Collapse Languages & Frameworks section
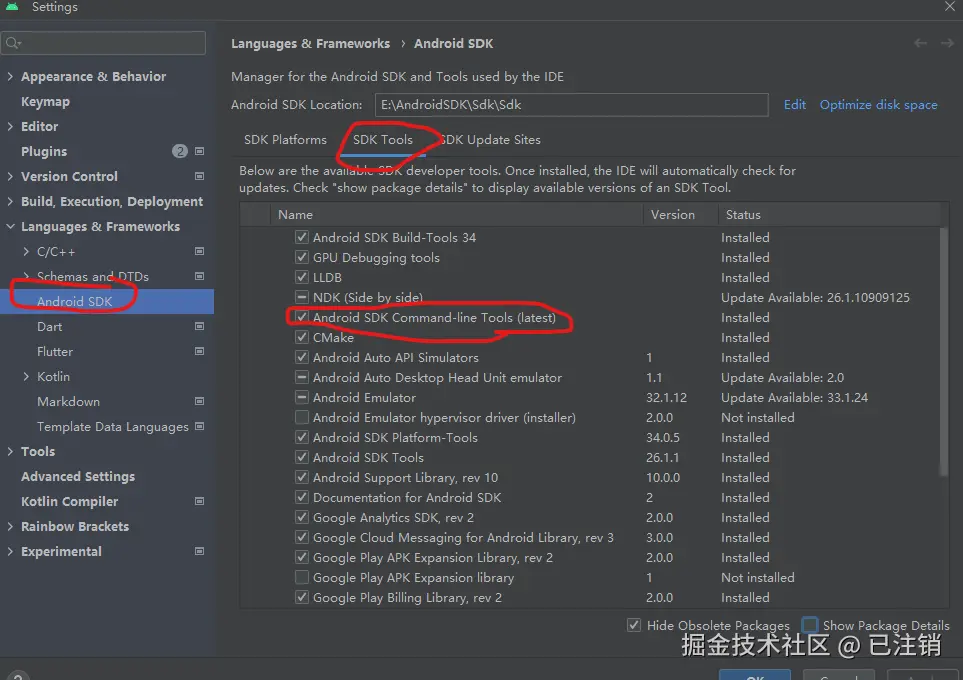 tap(10, 227)
